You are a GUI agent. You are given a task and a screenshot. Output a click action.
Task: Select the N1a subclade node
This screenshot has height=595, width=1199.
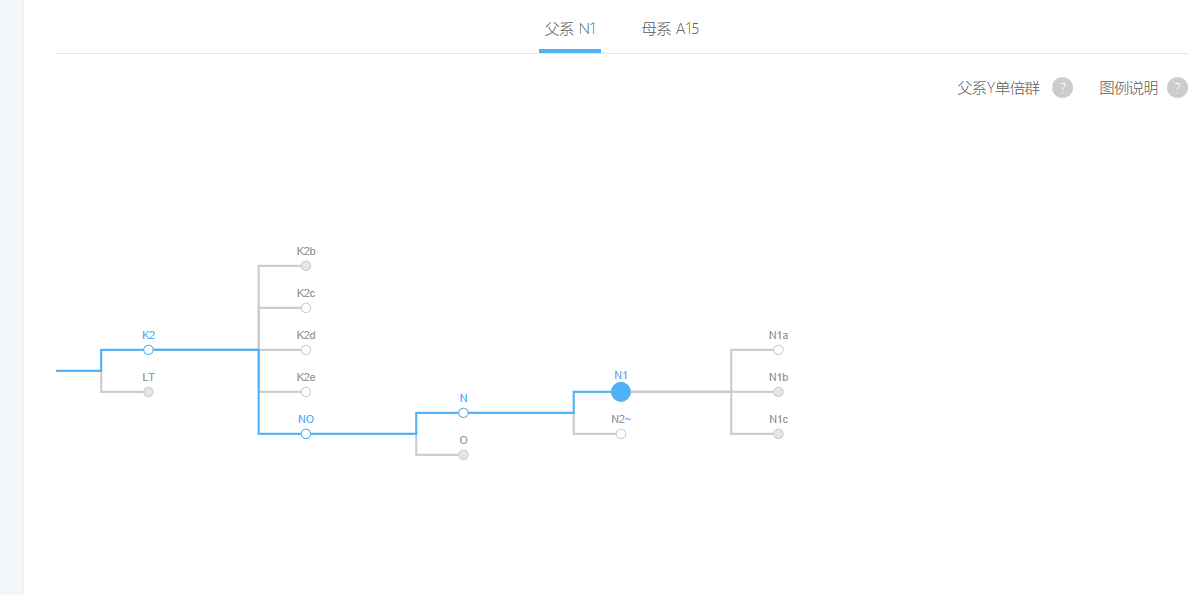point(778,350)
